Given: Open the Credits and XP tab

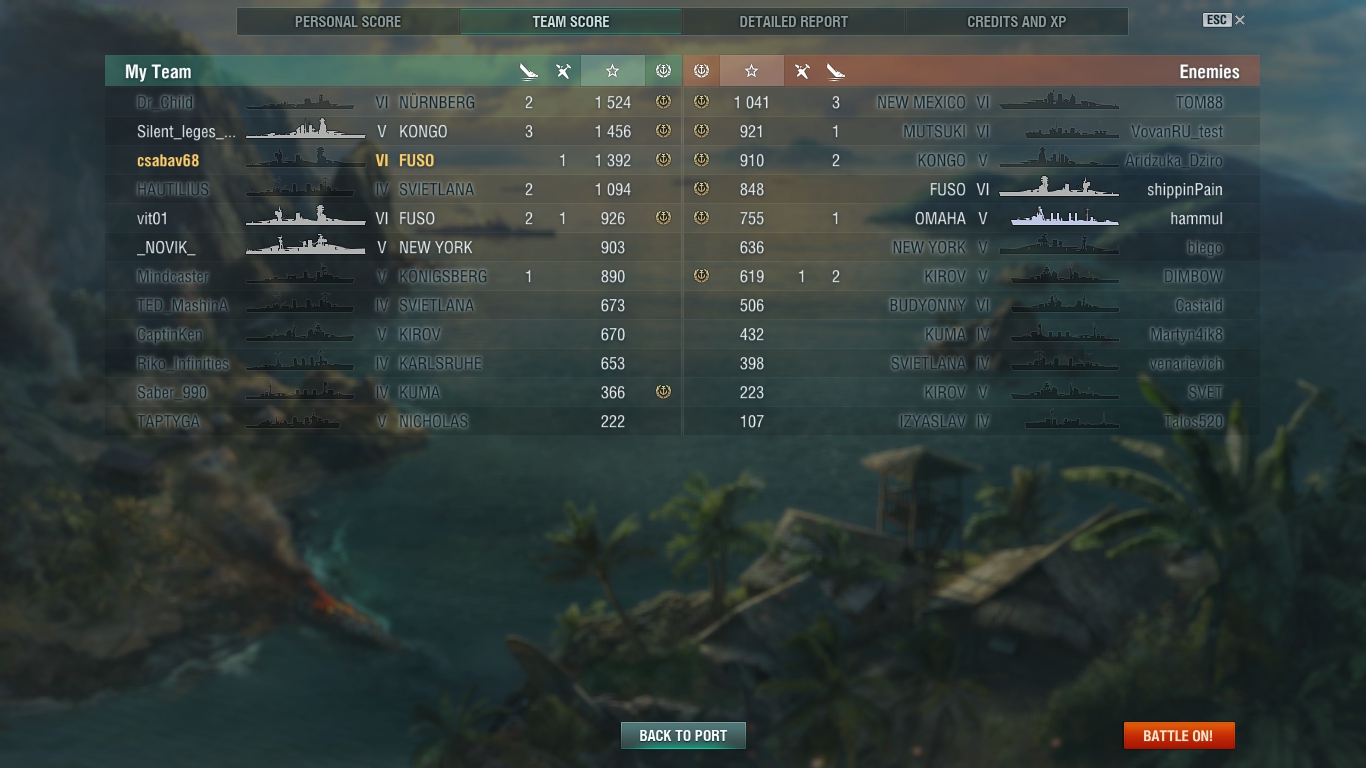Looking at the screenshot, I should click(x=1017, y=21).
